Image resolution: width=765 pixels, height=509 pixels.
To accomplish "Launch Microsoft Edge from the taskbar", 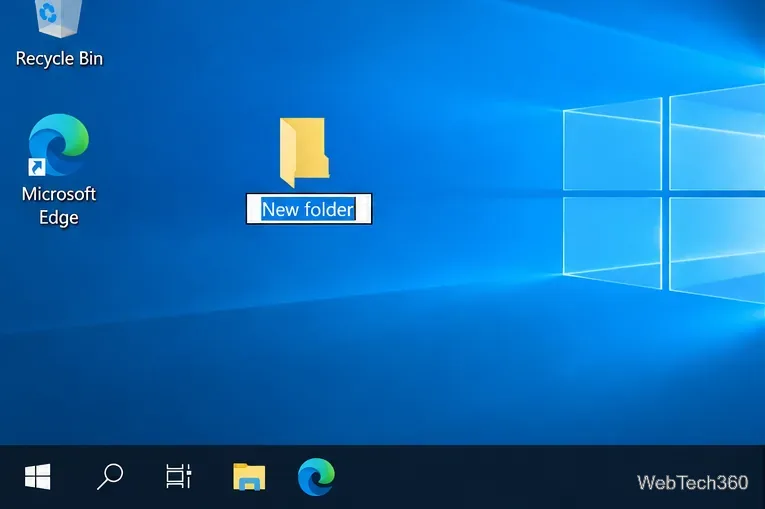I will [x=316, y=477].
